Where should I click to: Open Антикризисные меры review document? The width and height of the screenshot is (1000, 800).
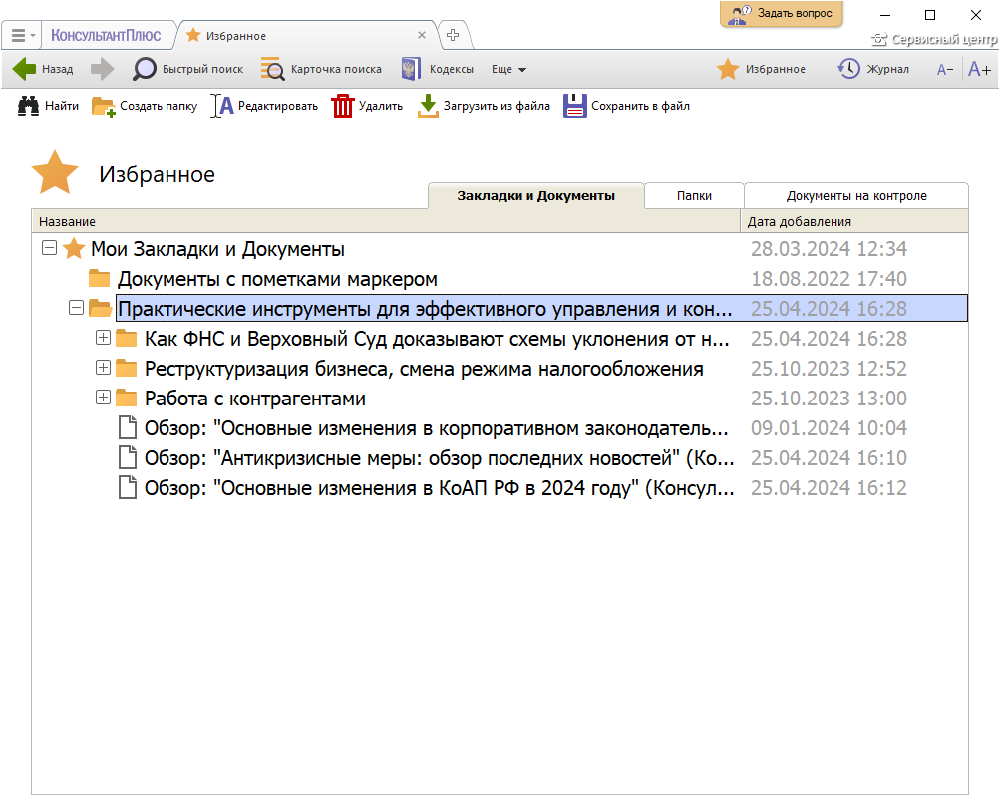pyautogui.click(x=439, y=458)
